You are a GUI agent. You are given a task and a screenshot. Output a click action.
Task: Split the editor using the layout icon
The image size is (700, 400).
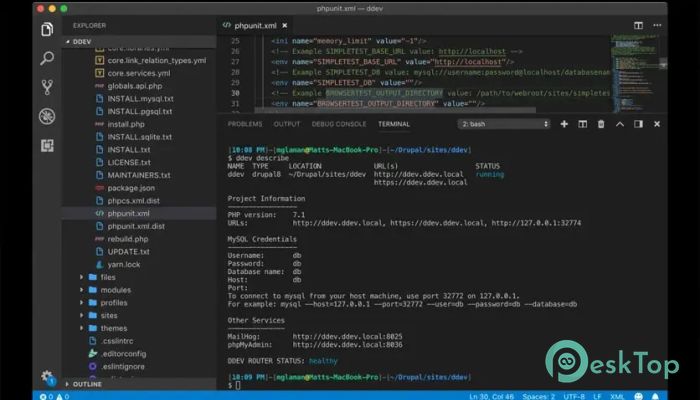pyautogui.click(x=638, y=25)
